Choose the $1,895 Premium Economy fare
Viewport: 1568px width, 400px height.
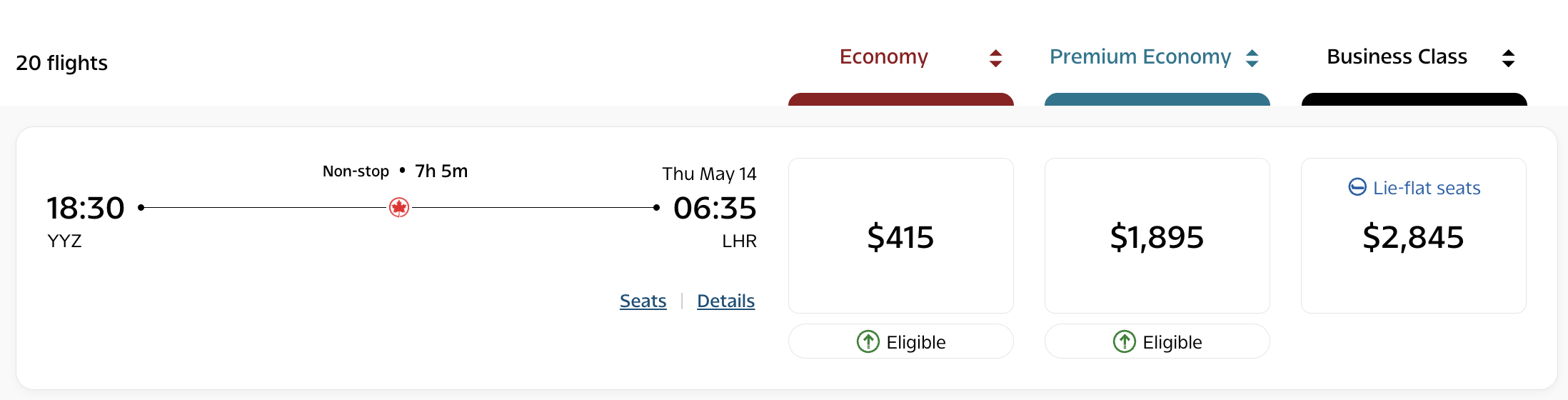(x=1157, y=236)
